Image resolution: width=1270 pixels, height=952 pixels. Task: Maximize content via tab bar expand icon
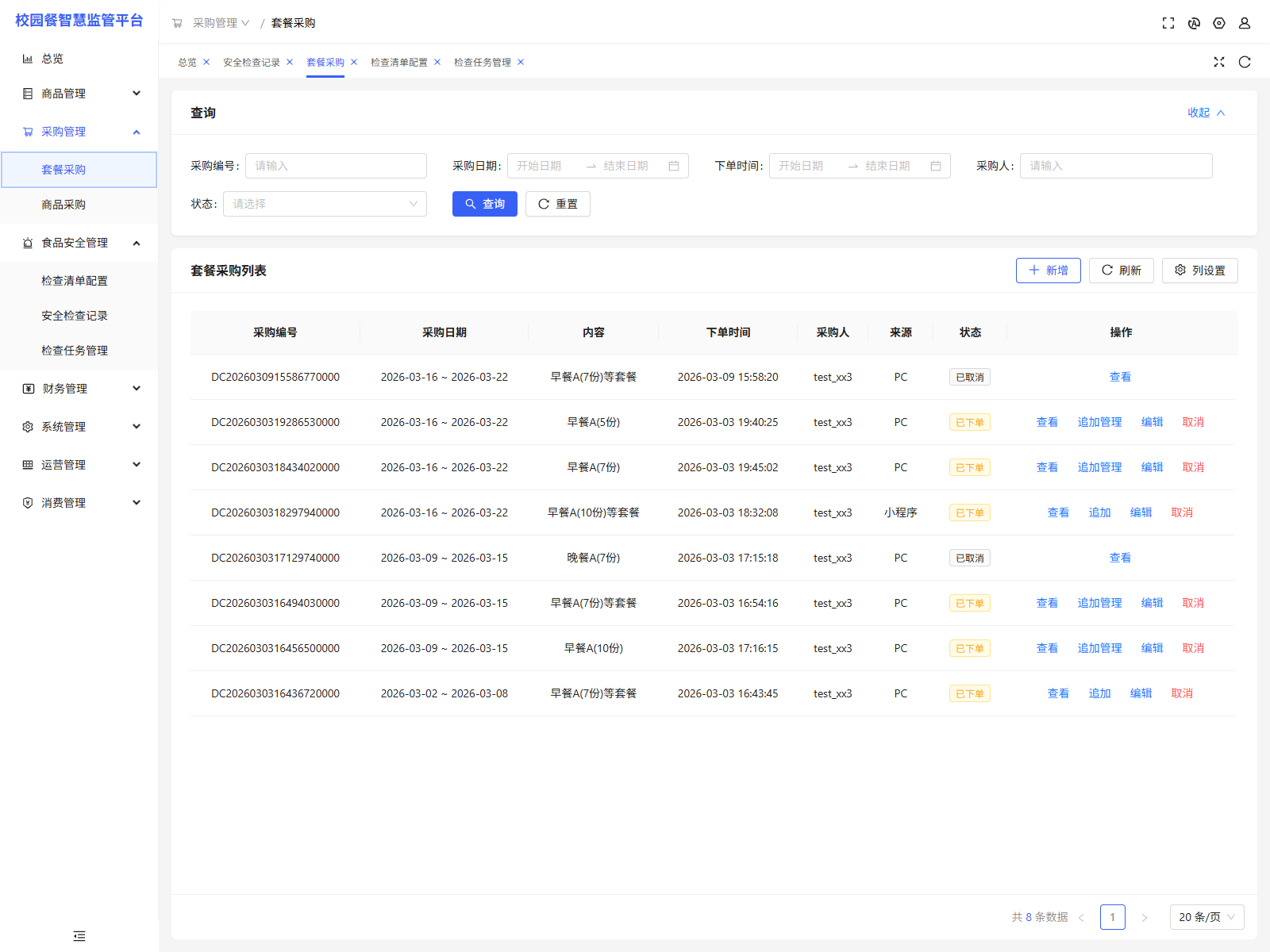[1219, 62]
